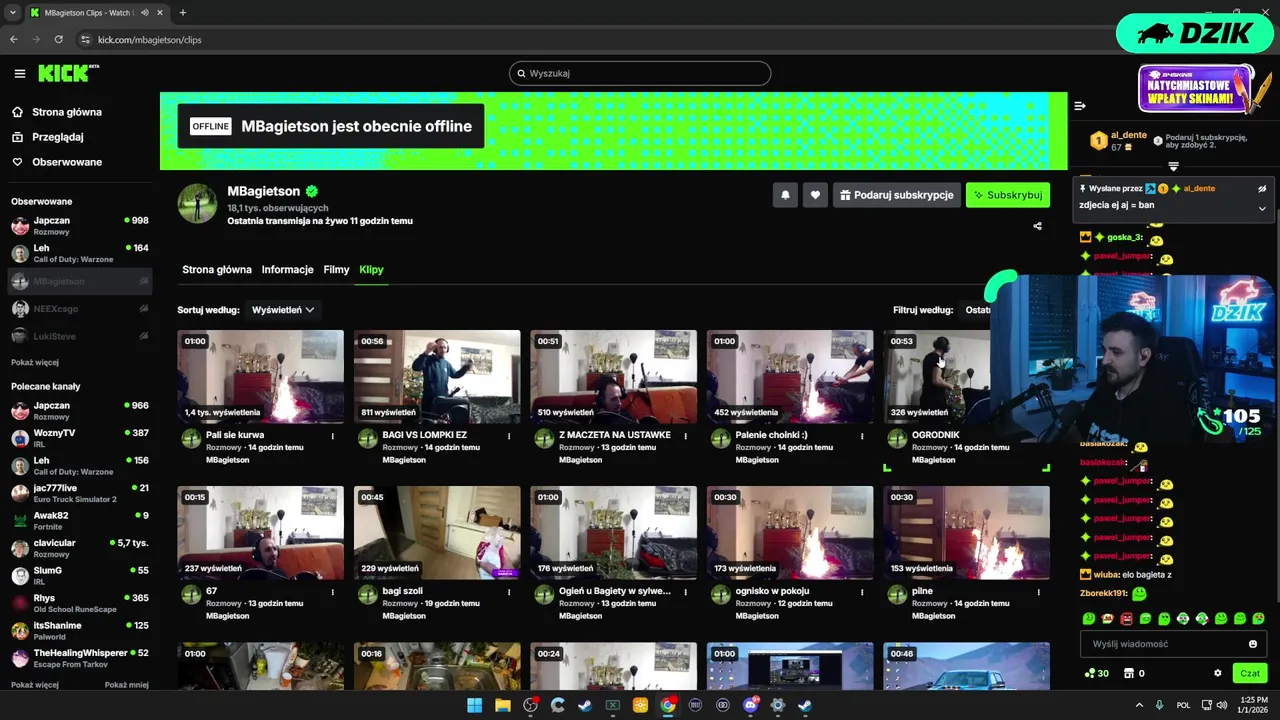Click the browser reload button
1280x720 pixels.
click(x=59, y=39)
